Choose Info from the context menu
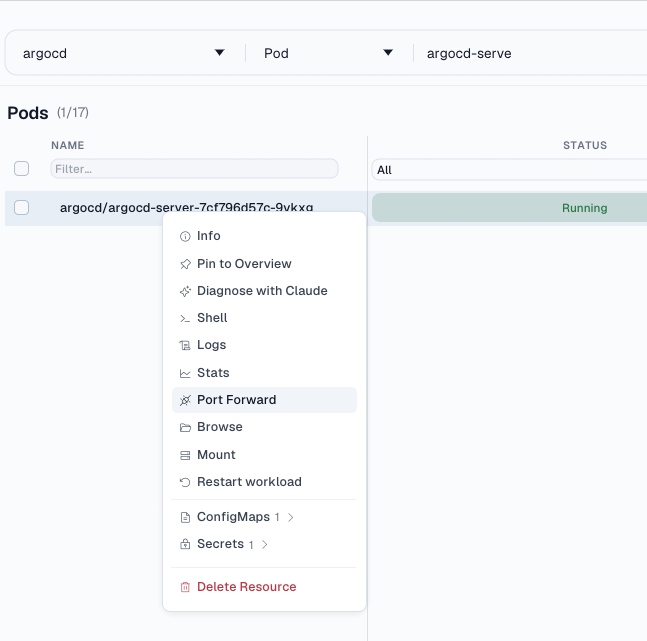The height and width of the screenshot is (641, 647). (x=264, y=236)
